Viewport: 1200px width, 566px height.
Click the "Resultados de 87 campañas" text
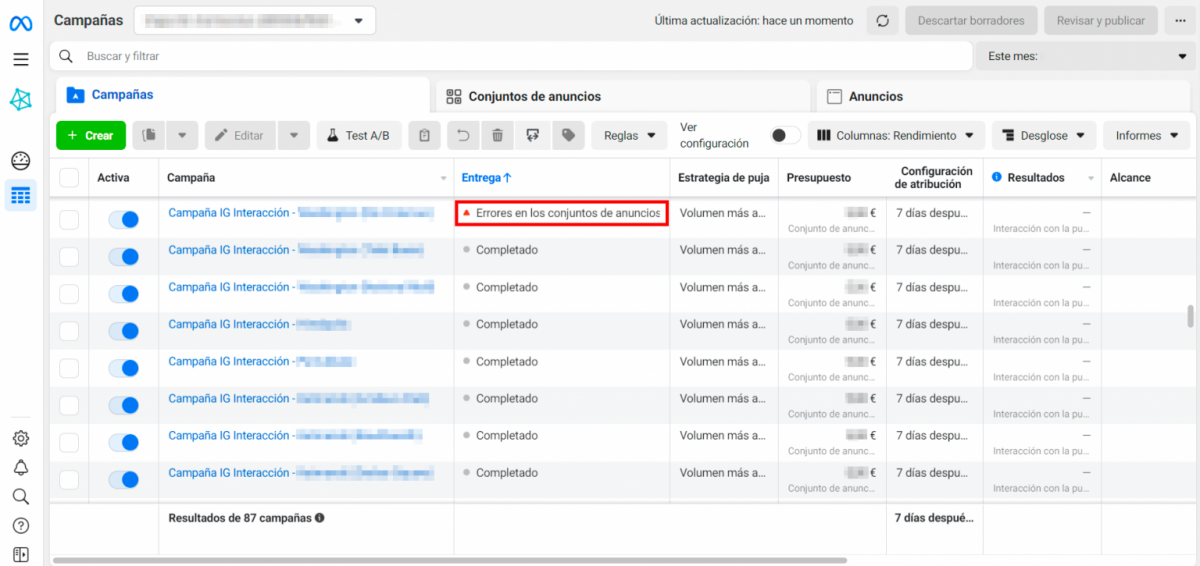(240, 518)
